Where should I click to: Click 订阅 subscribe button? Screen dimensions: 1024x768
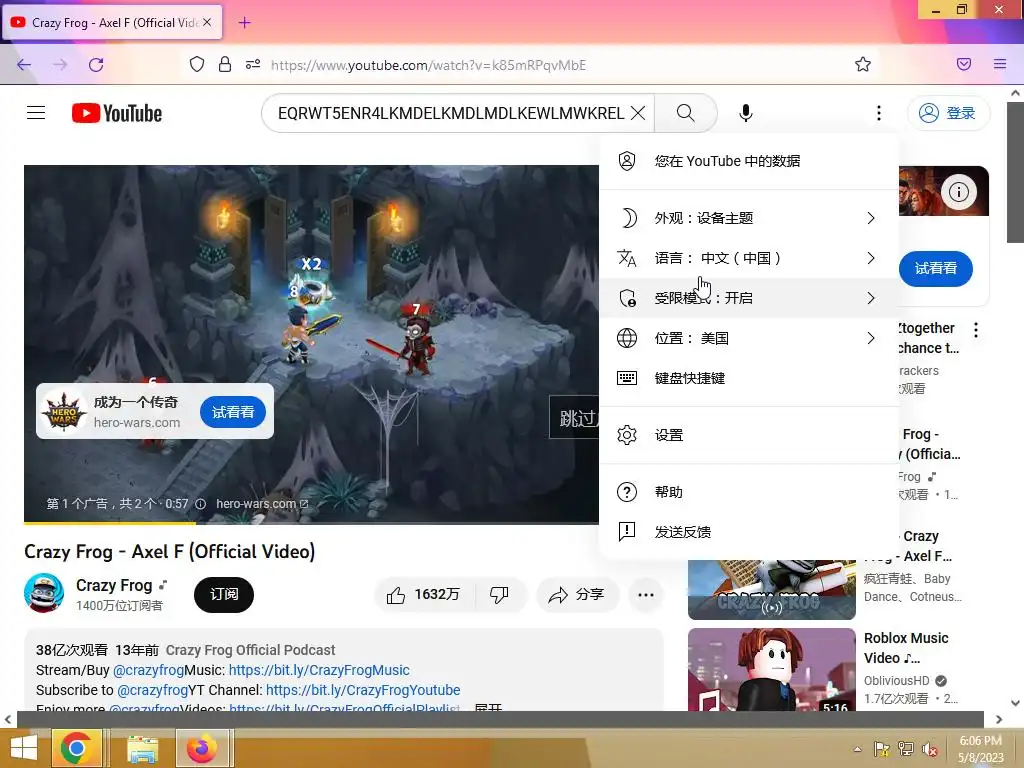tap(224, 594)
